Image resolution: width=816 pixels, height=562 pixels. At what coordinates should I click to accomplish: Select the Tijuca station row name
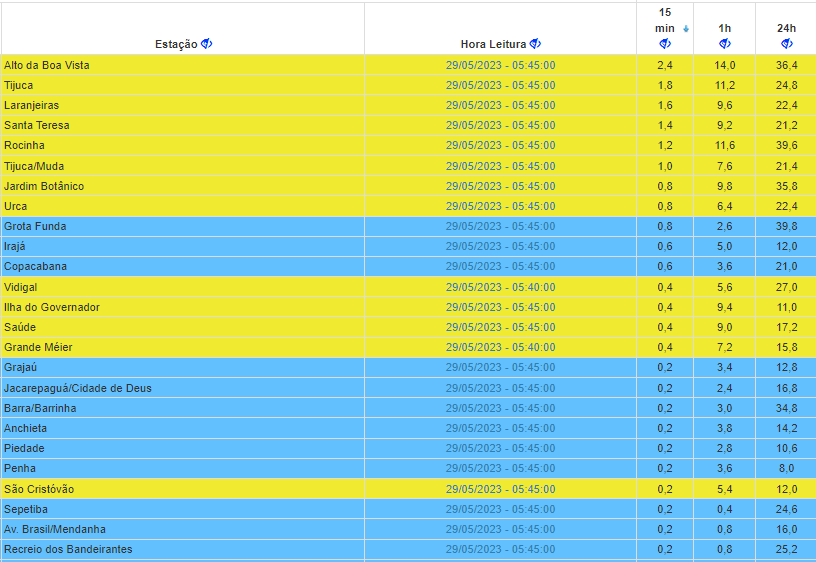pyautogui.click(x=19, y=85)
